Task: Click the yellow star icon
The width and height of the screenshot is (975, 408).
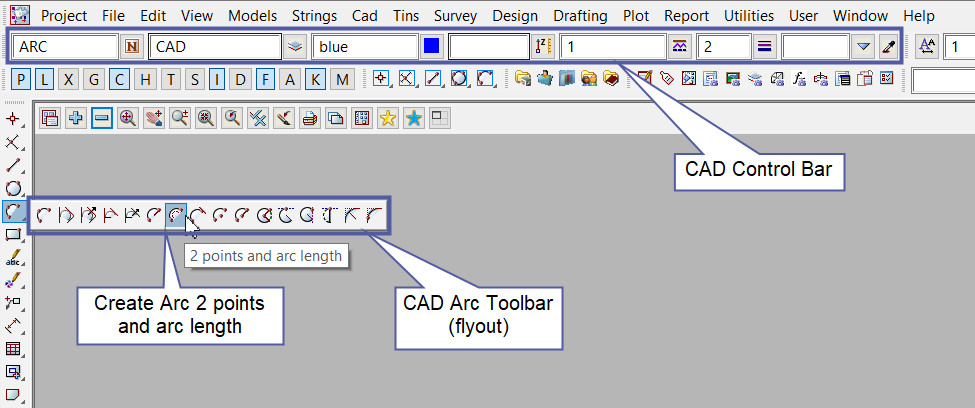Action: (x=388, y=118)
